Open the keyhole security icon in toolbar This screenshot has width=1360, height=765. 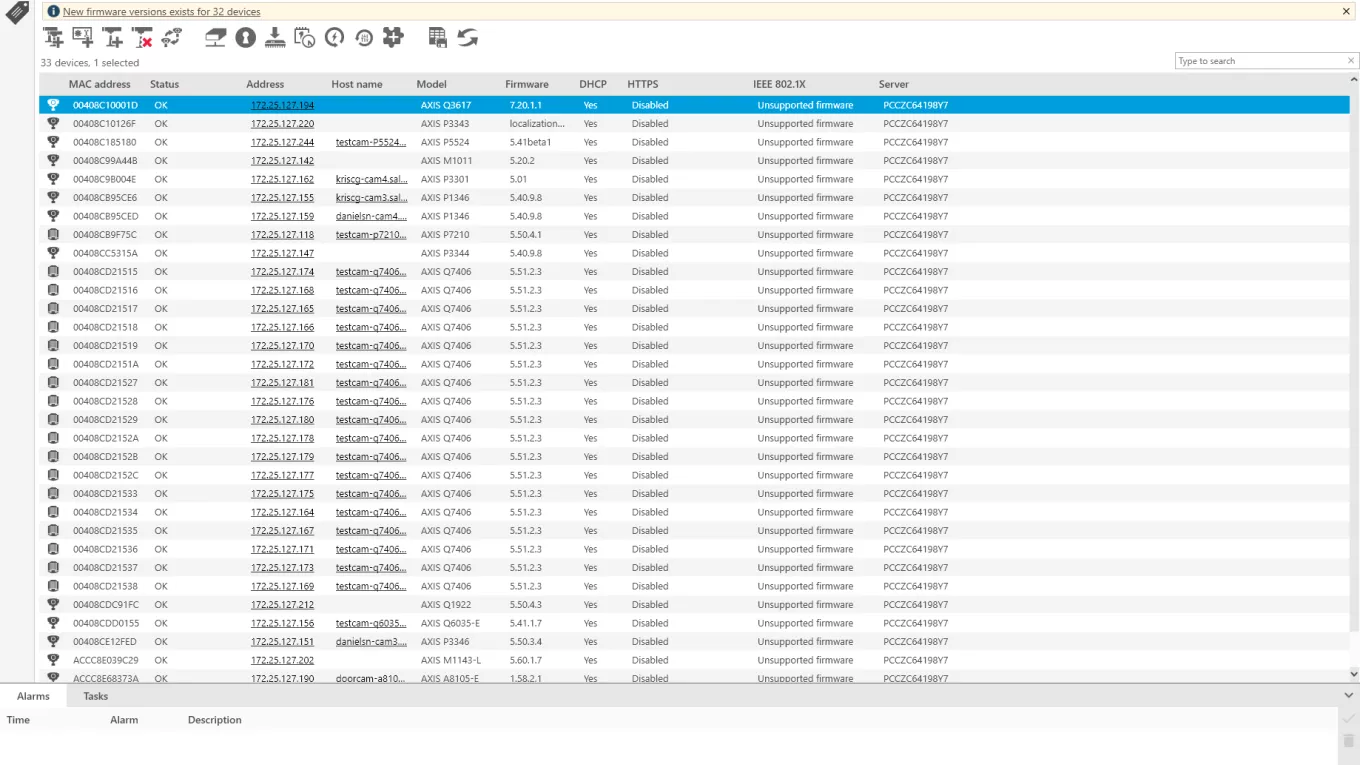point(245,38)
